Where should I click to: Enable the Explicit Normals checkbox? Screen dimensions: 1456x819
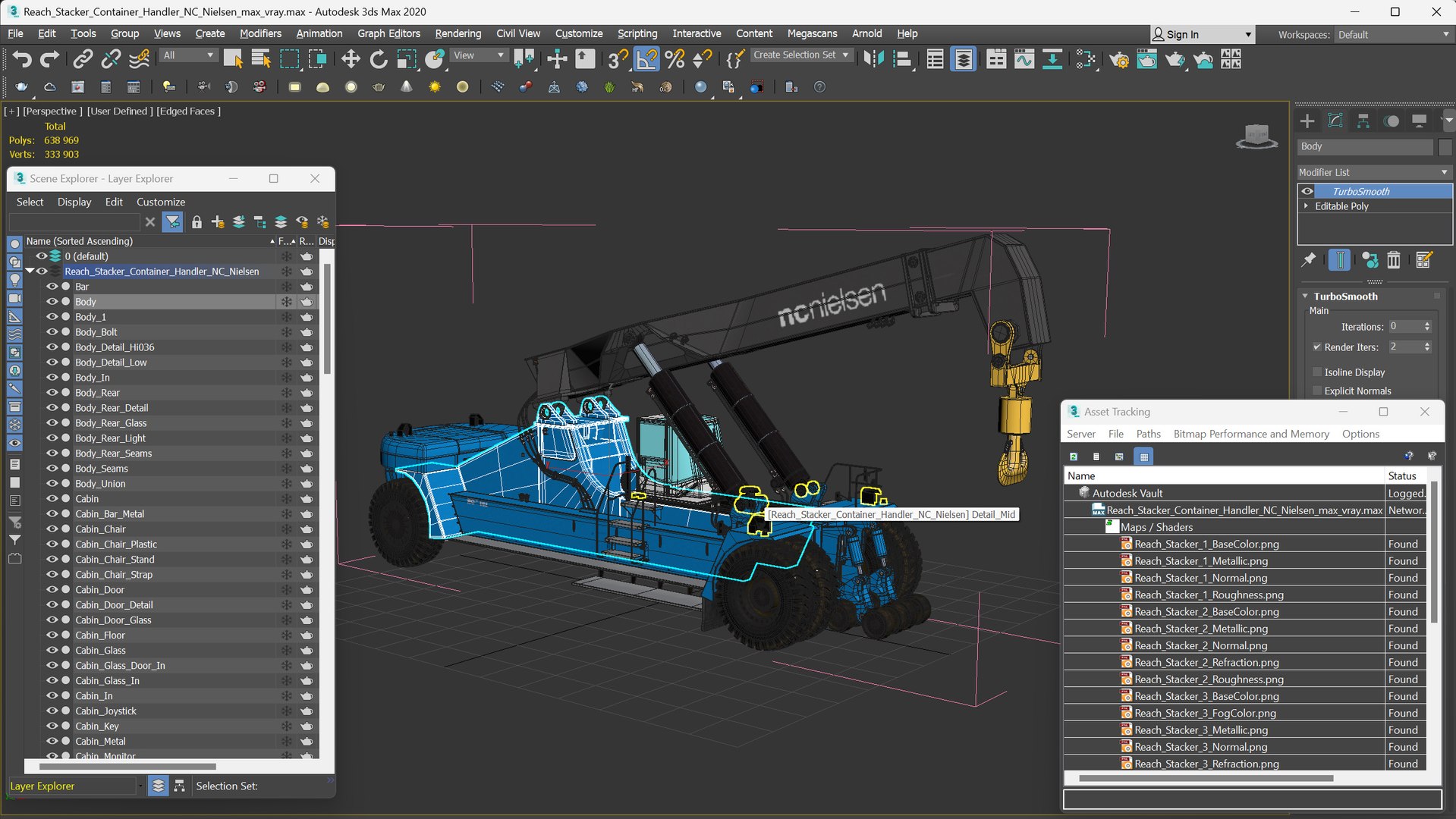click(x=1317, y=391)
